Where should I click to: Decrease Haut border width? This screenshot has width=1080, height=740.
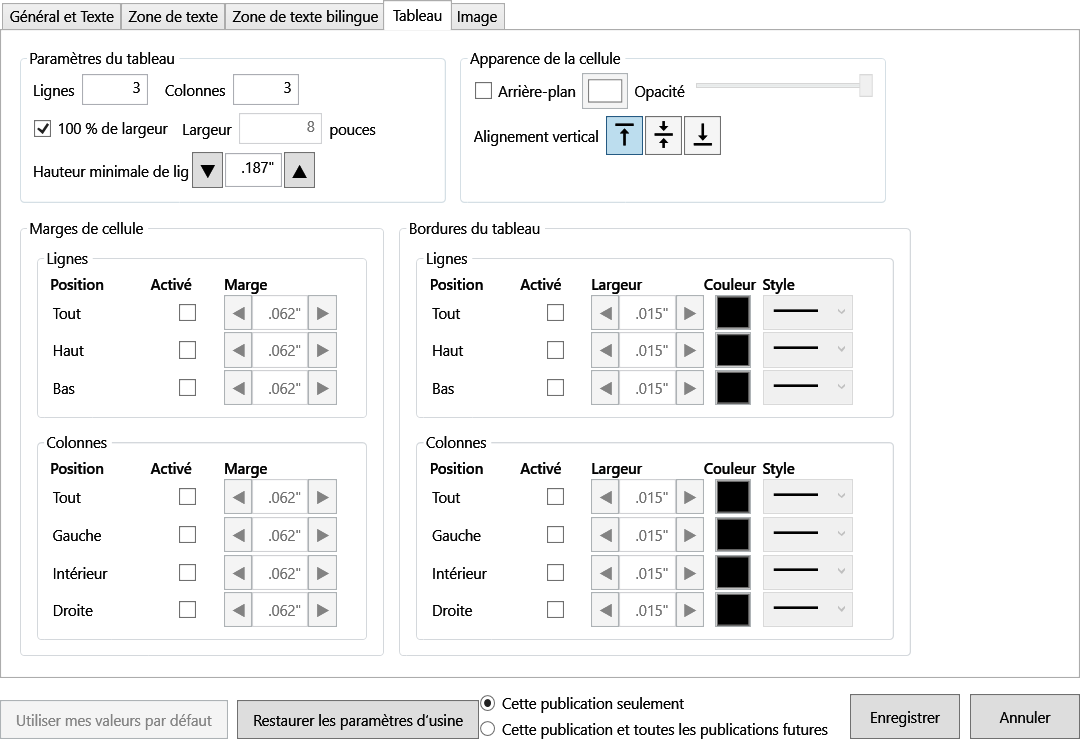coord(605,350)
